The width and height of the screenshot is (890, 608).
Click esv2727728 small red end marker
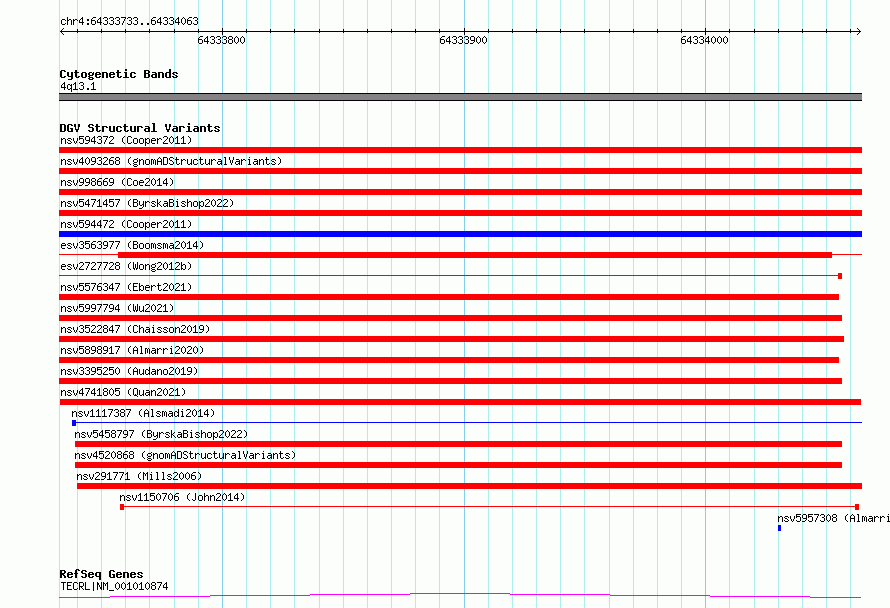840,276
